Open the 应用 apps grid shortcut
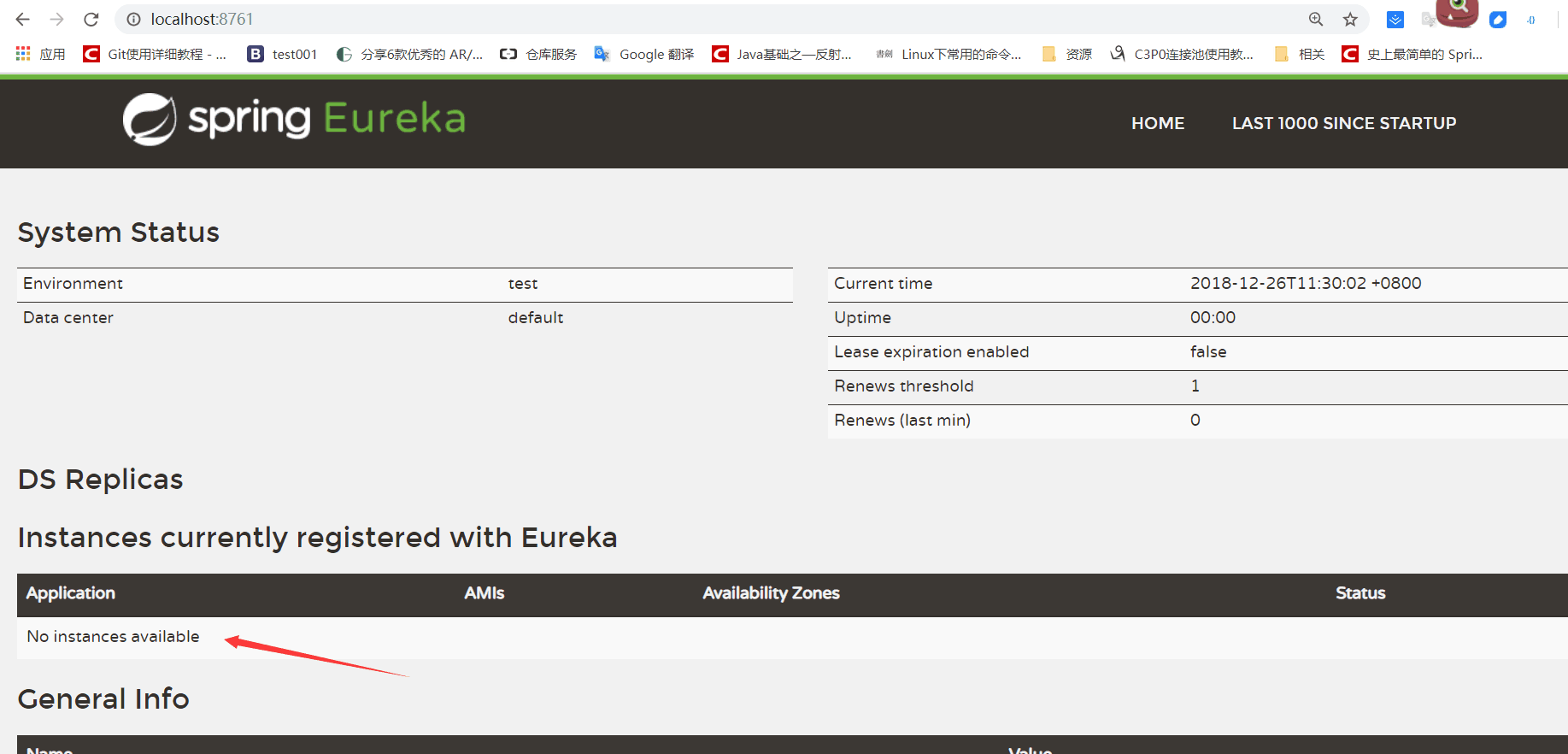Viewport: 1568px width, 754px height. (40, 54)
